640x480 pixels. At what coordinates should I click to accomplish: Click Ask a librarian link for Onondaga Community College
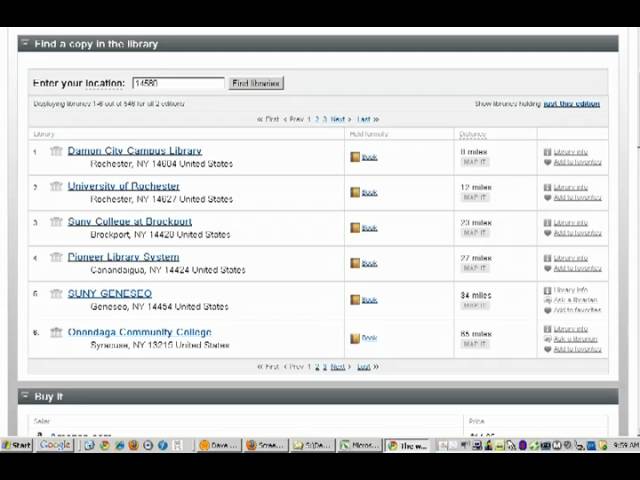click(x=576, y=339)
